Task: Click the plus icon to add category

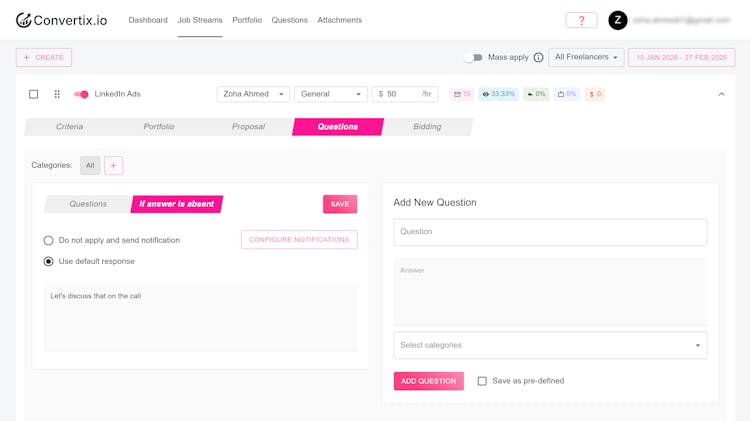Action: (x=113, y=165)
